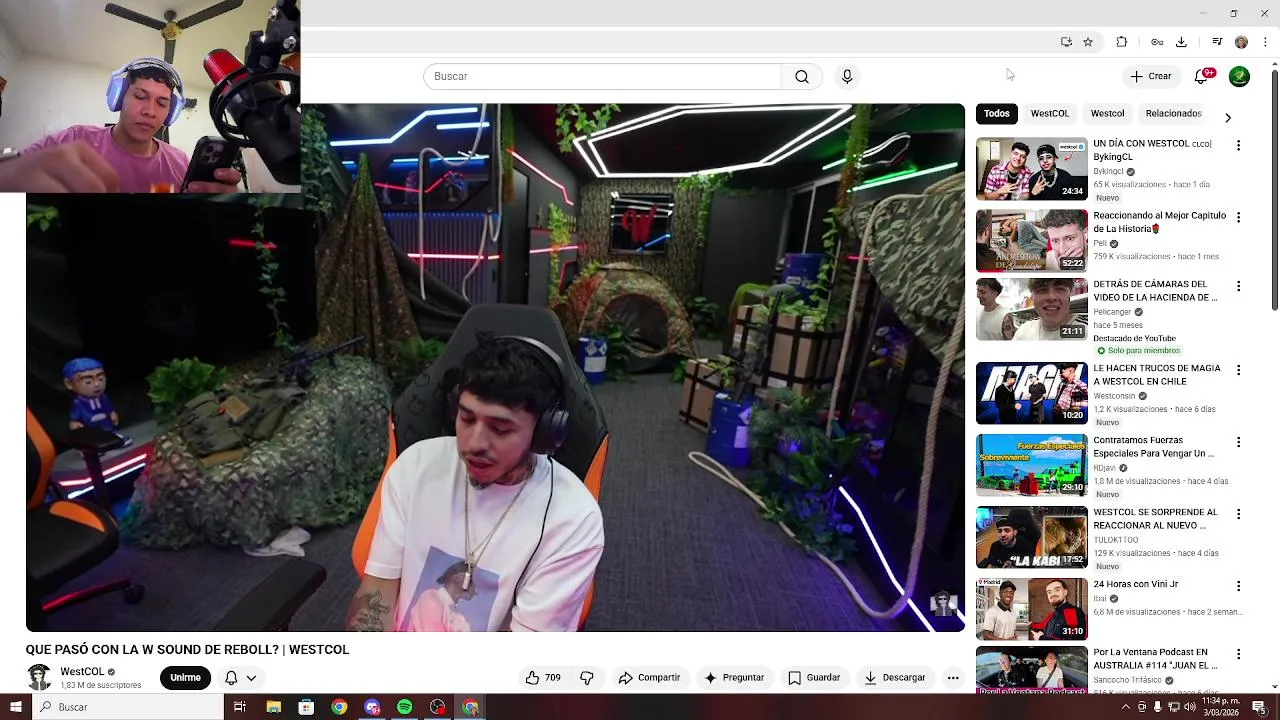The image size is (1280, 720).
Task: Open Spotify from the taskbar
Action: [x=405, y=707]
